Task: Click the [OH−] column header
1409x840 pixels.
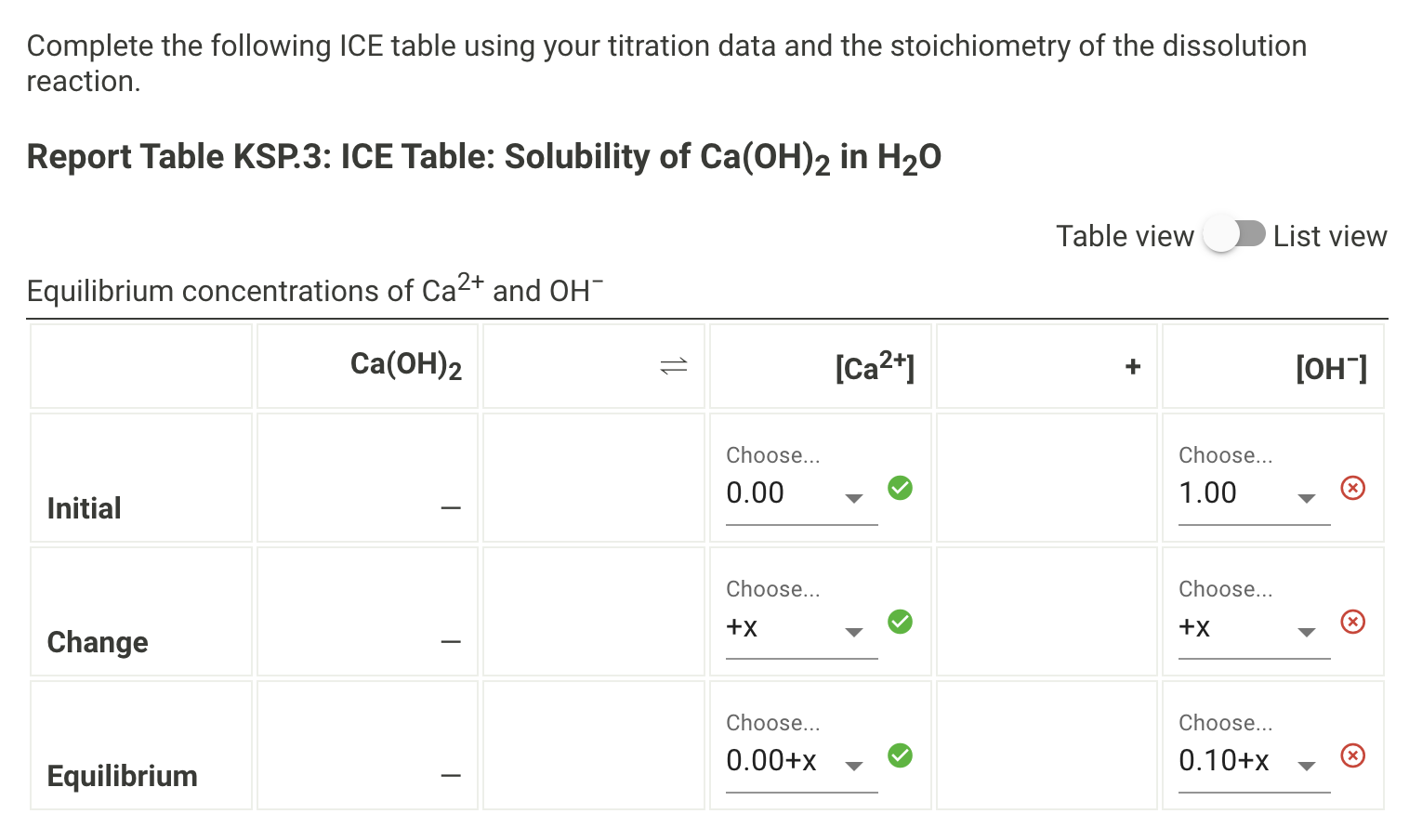Action: click(1331, 368)
